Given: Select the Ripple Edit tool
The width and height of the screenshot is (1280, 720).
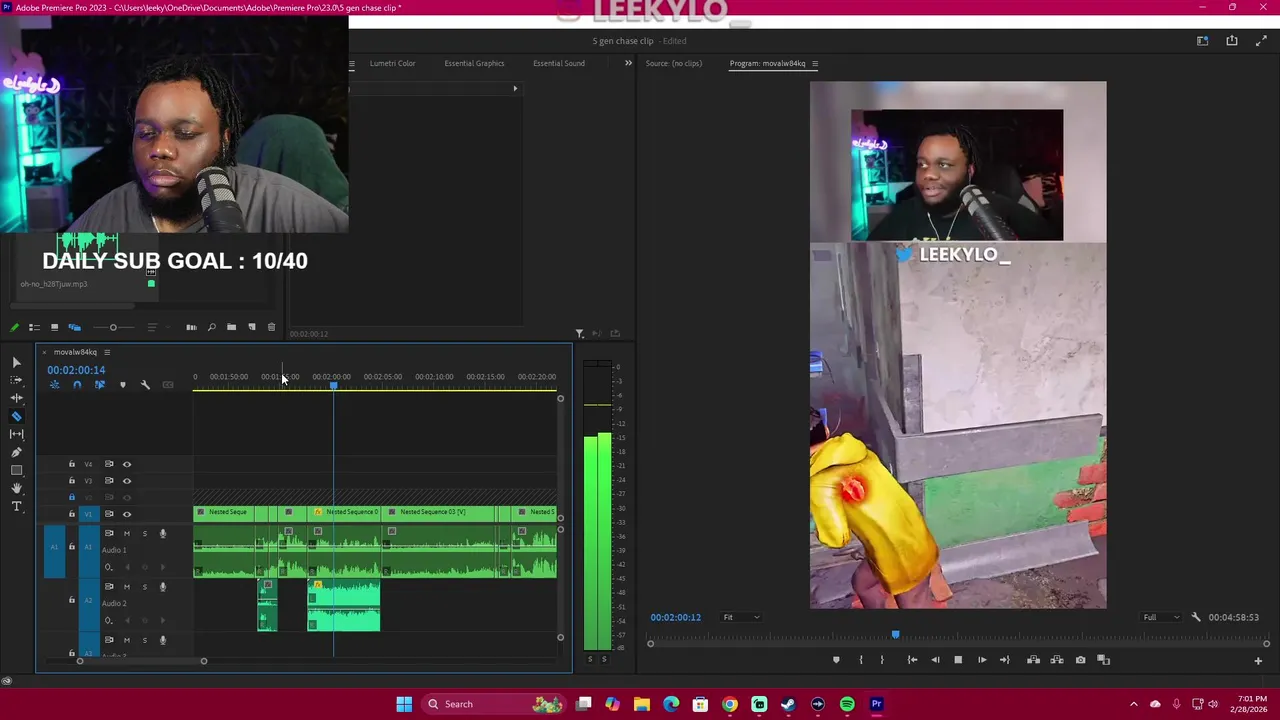Looking at the screenshot, I should [x=16, y=398].
